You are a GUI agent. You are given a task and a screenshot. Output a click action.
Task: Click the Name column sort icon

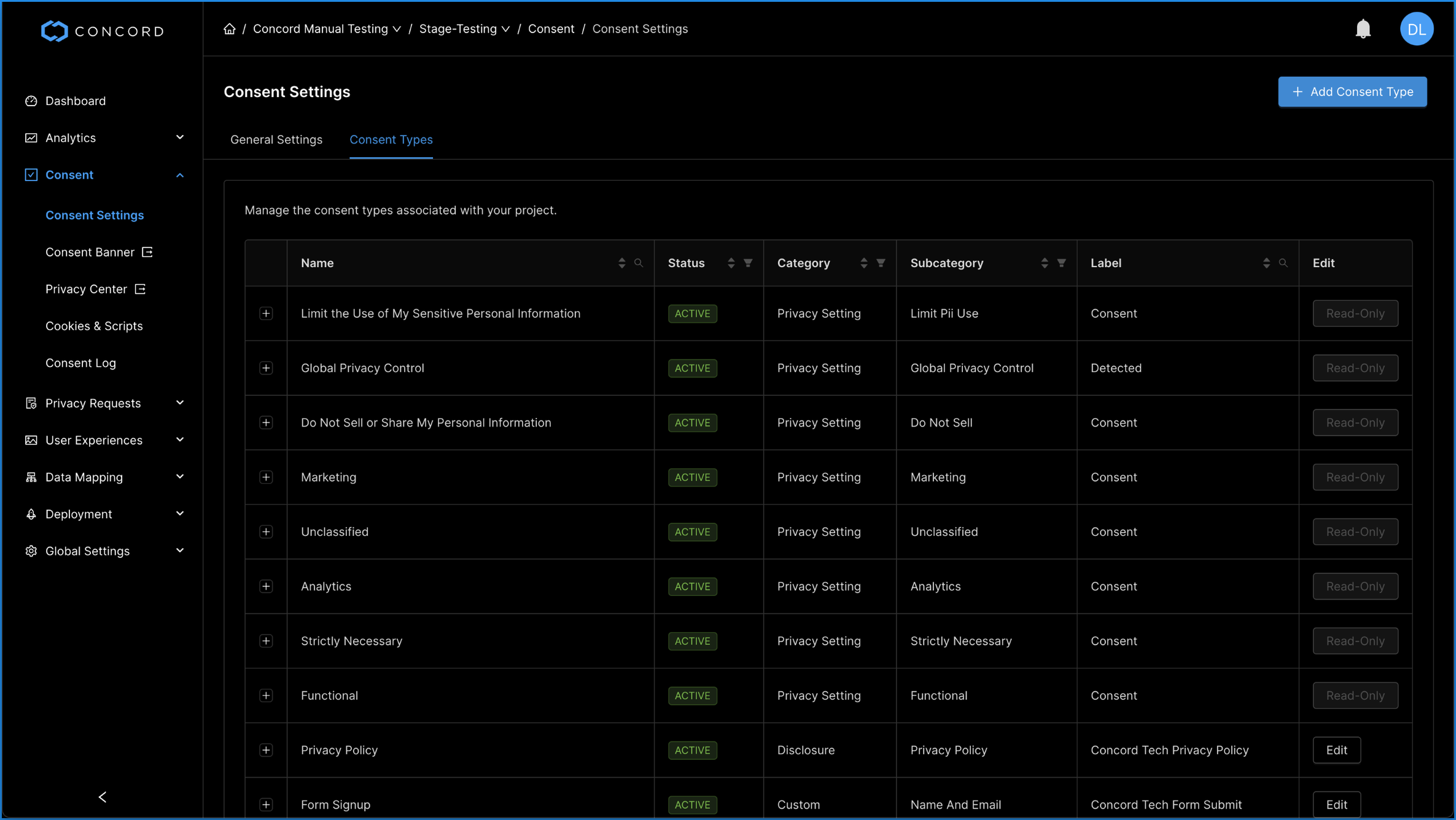coord(622,262)
